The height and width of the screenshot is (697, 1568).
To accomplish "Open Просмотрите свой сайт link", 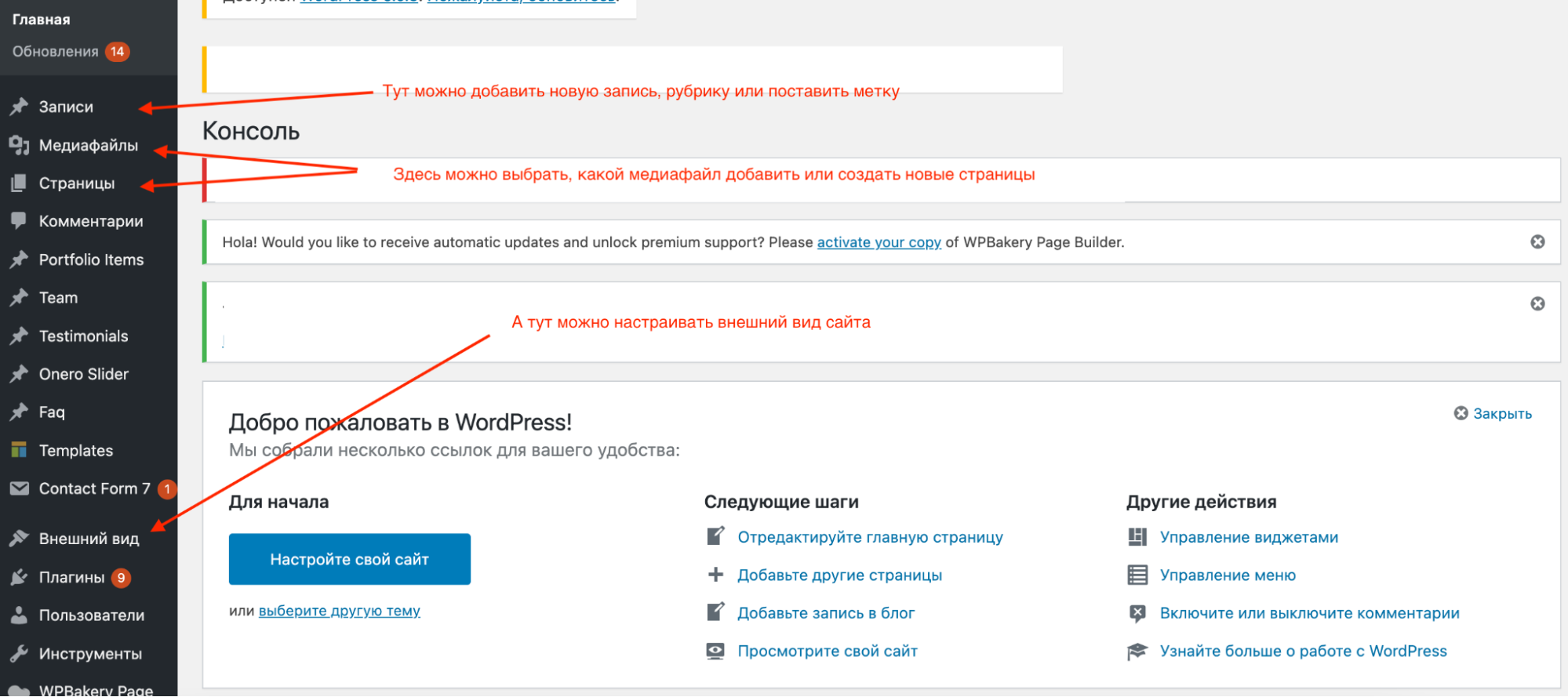I will click(828, 651).
